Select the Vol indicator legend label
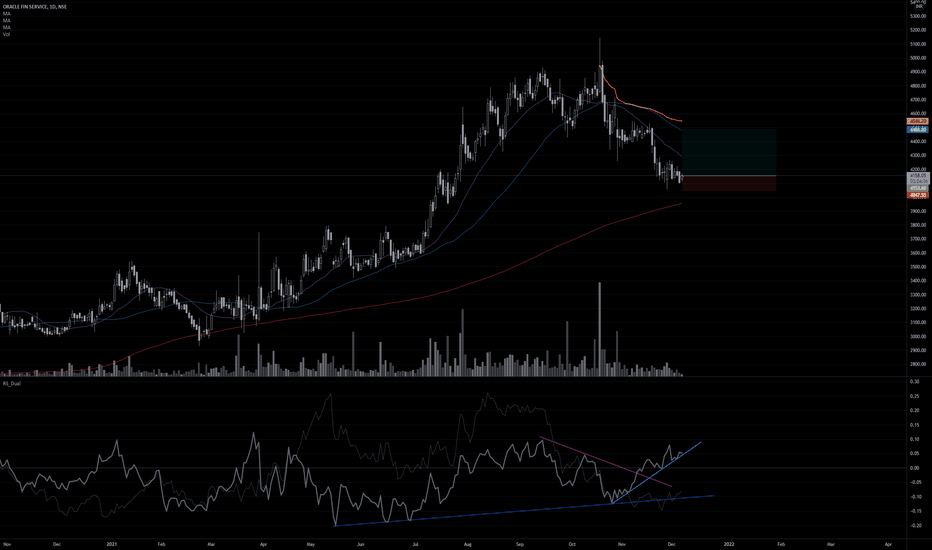The height and width of the screenshot is (550, 932). tap(7, 34)
